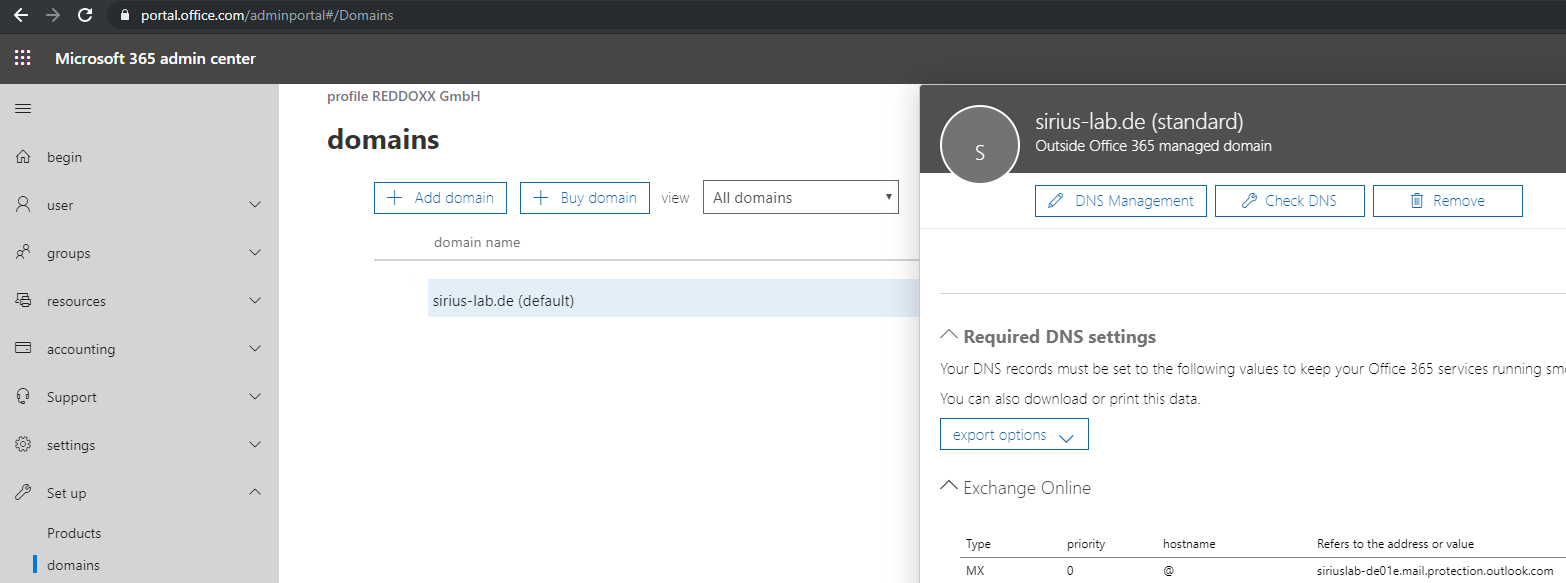The height and width of the screenshot is (583, 1566).
Task: Click the pencil icon on DNS Management
Action: (x=1056, y=200)
